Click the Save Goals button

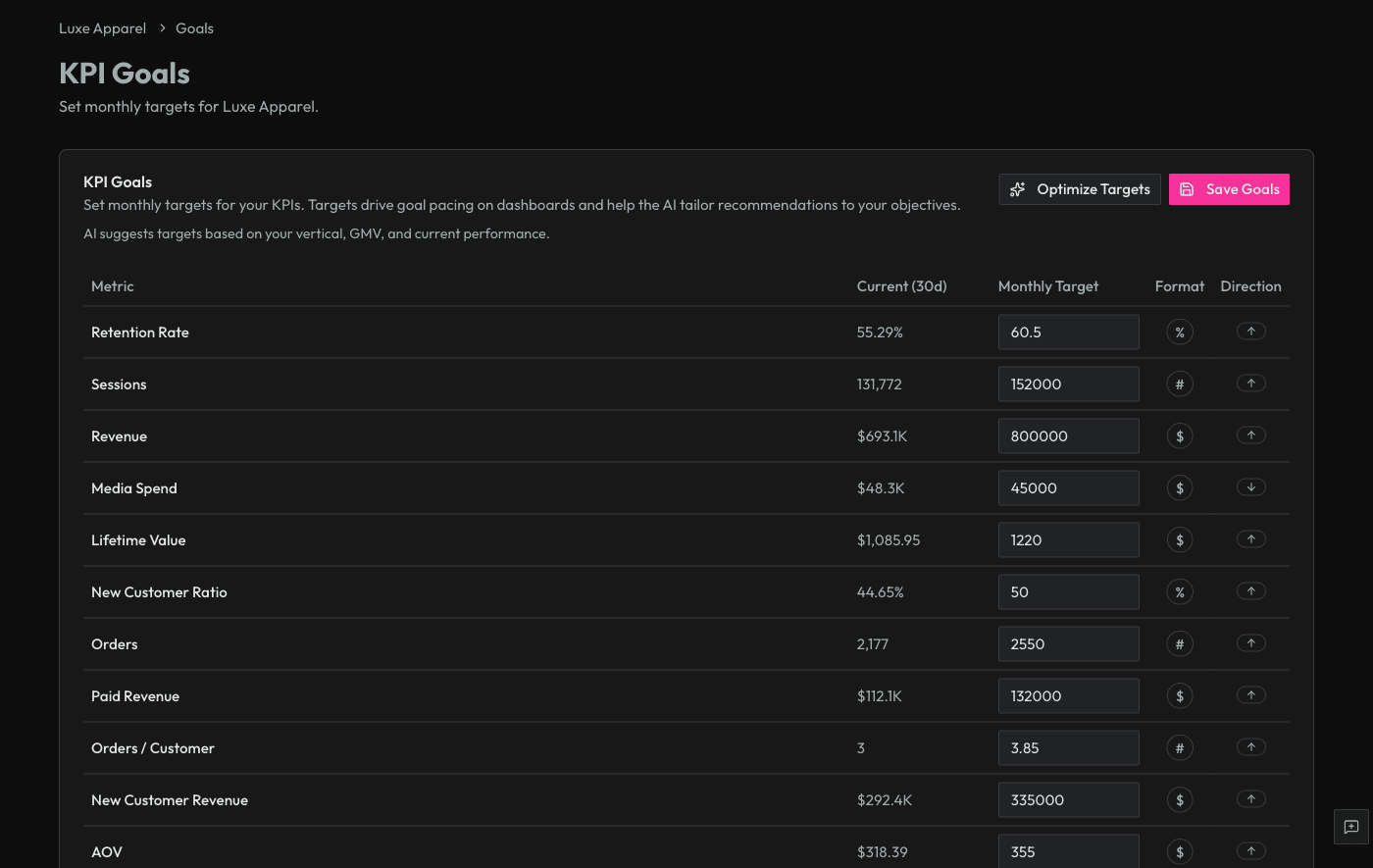pyautogui.click(x=1229, y=189)
